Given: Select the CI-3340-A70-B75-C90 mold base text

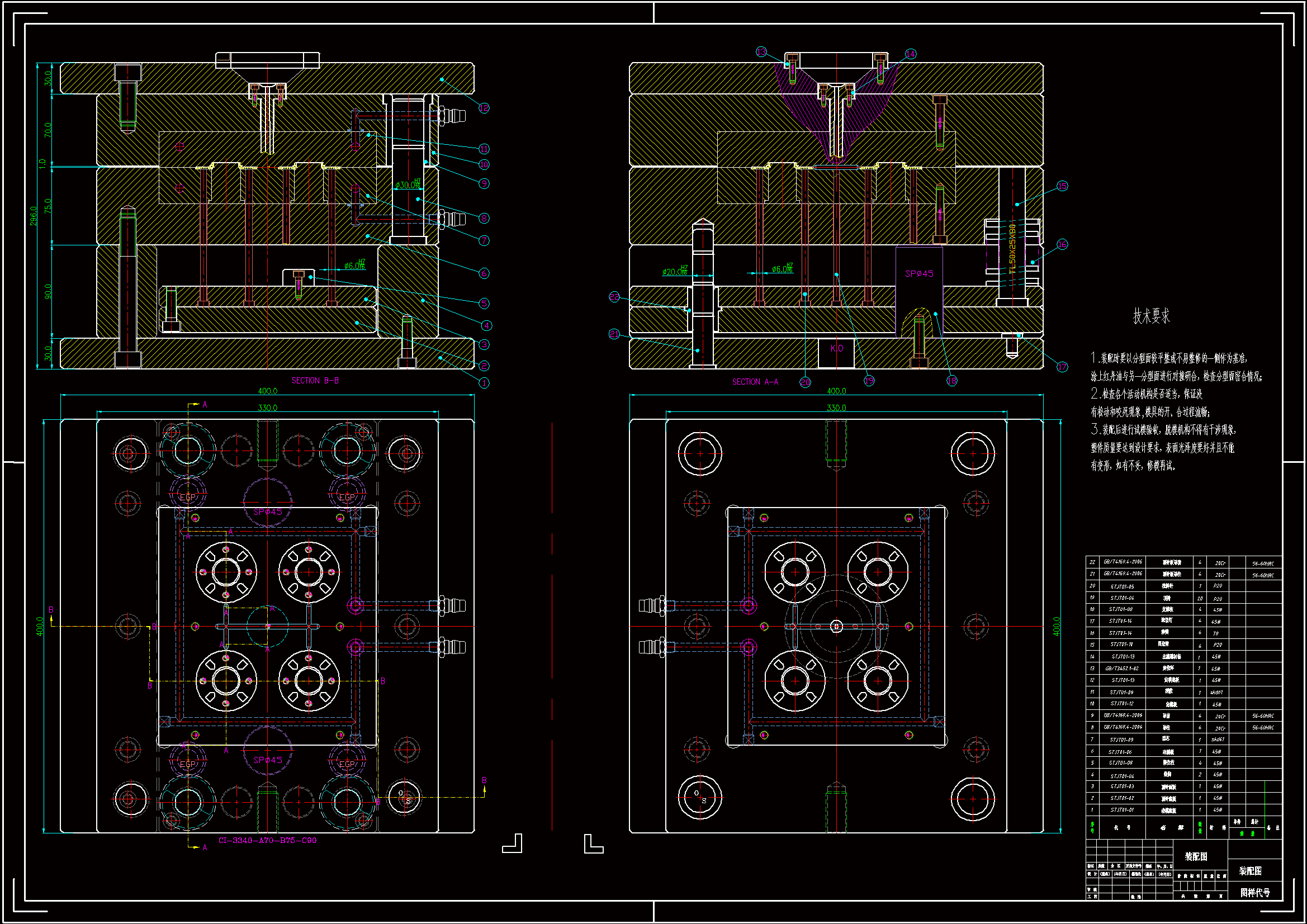Looking at the screenshot, I should coord(268,840).
